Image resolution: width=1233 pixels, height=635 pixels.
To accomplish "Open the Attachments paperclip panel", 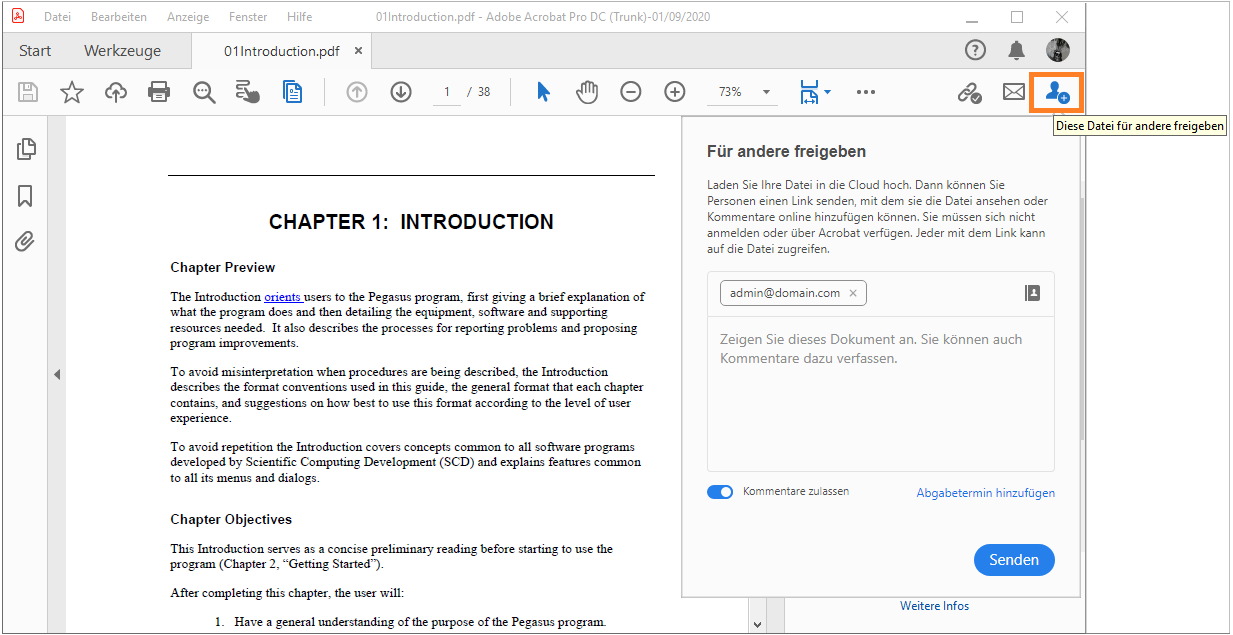I will click(26, 241).
